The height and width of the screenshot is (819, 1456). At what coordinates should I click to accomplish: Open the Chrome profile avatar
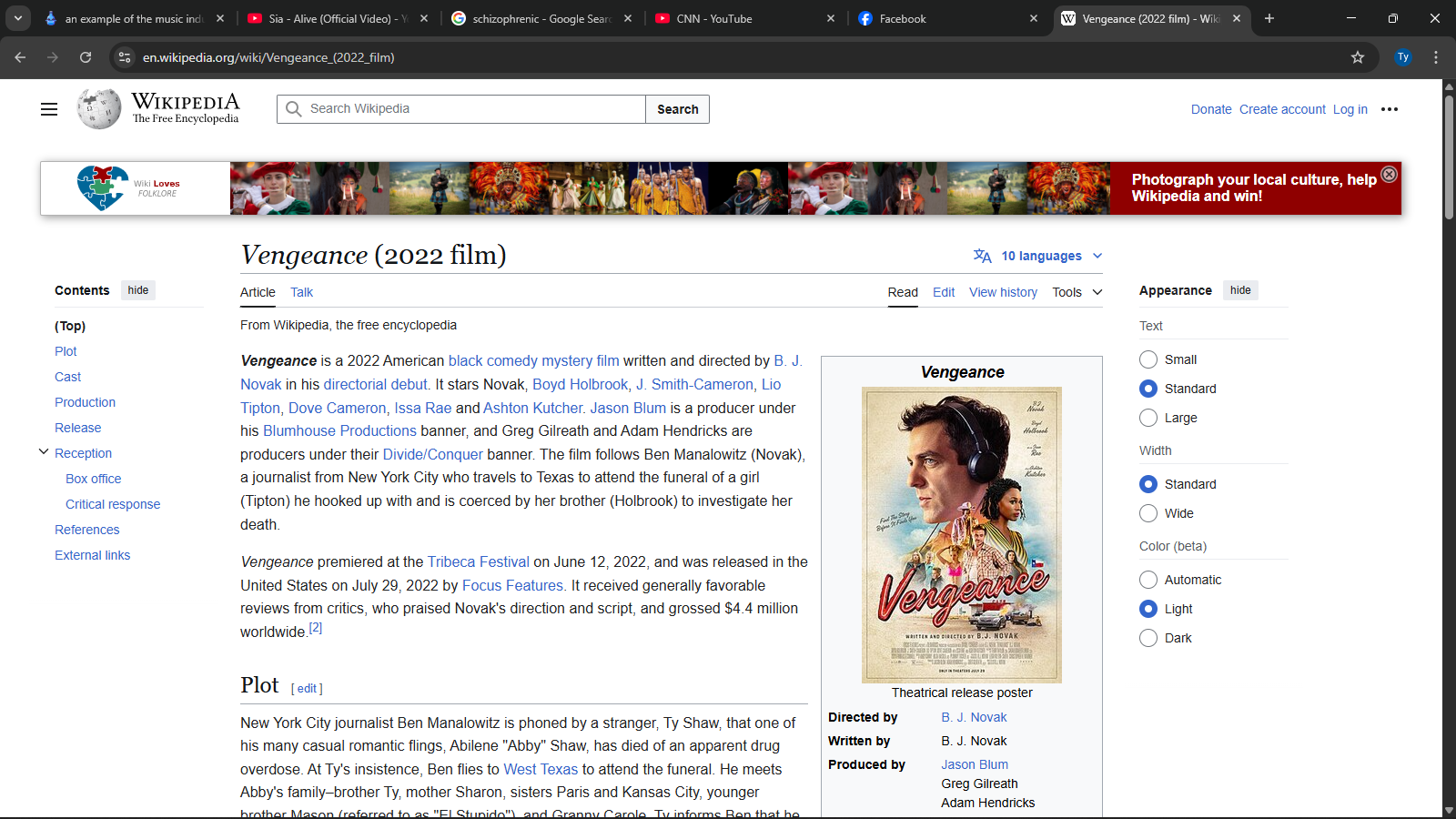[x=1403, y=57]
